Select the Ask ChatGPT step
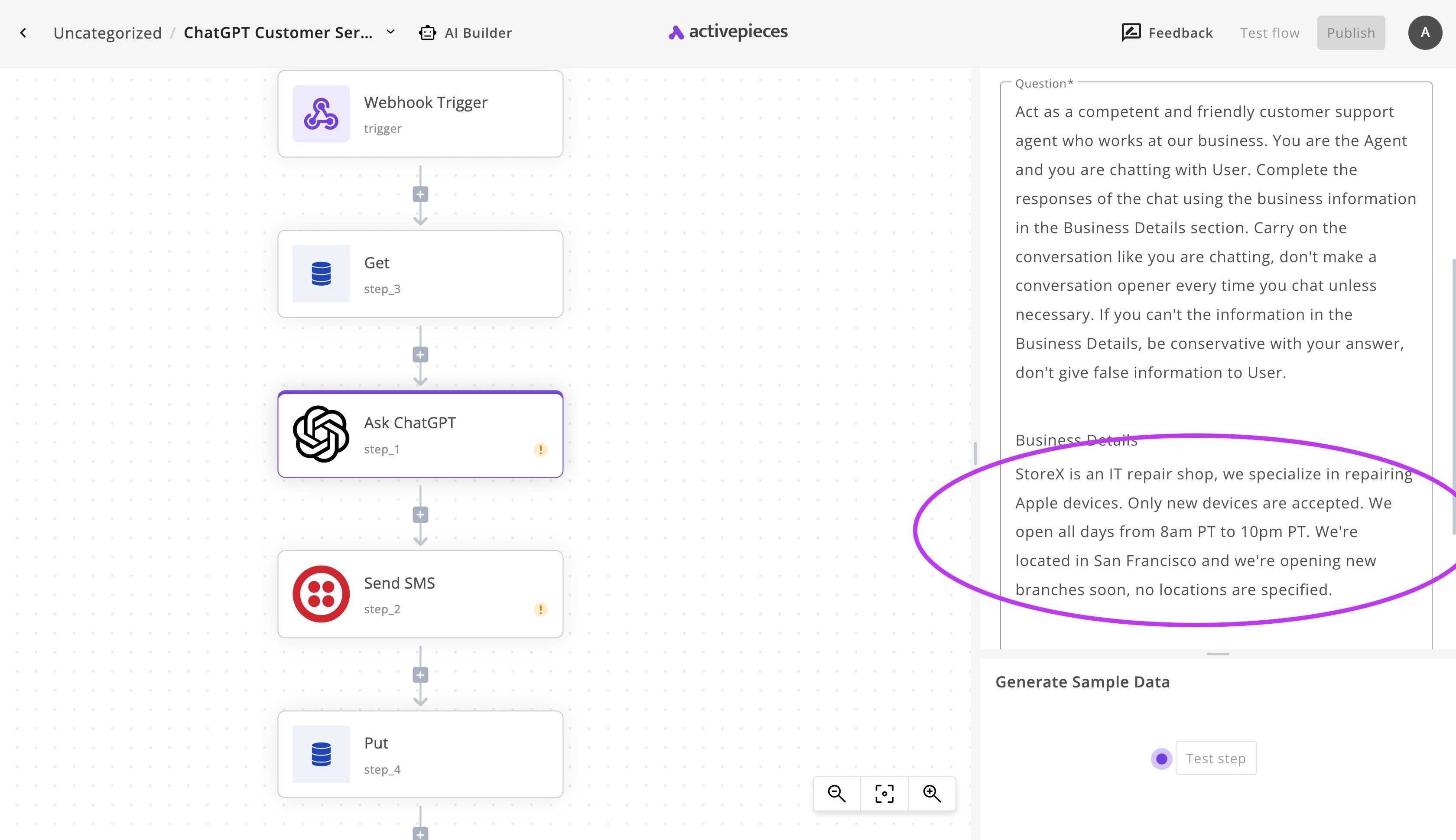 [x=420, y=434]
